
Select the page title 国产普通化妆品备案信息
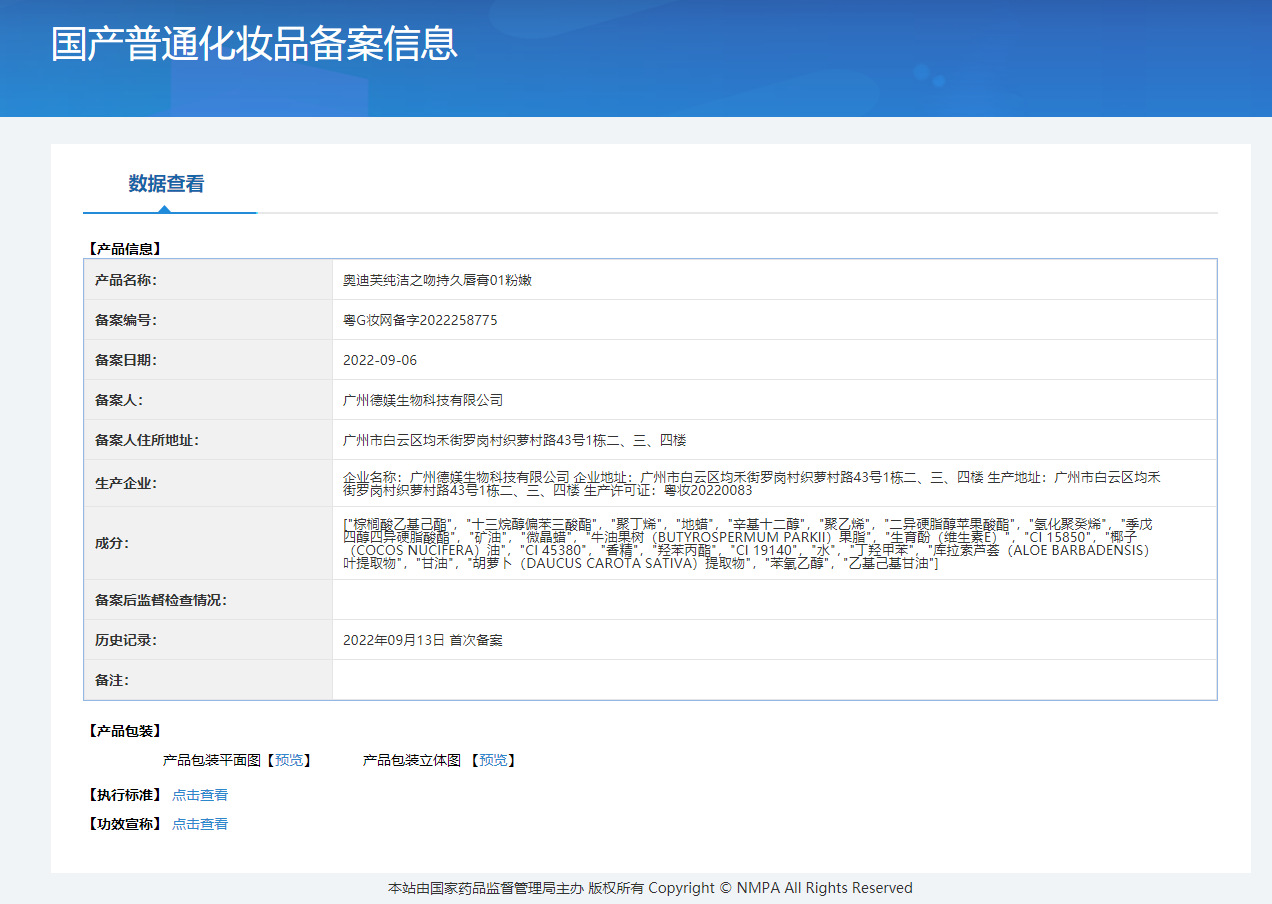click(x=254, y=44)
